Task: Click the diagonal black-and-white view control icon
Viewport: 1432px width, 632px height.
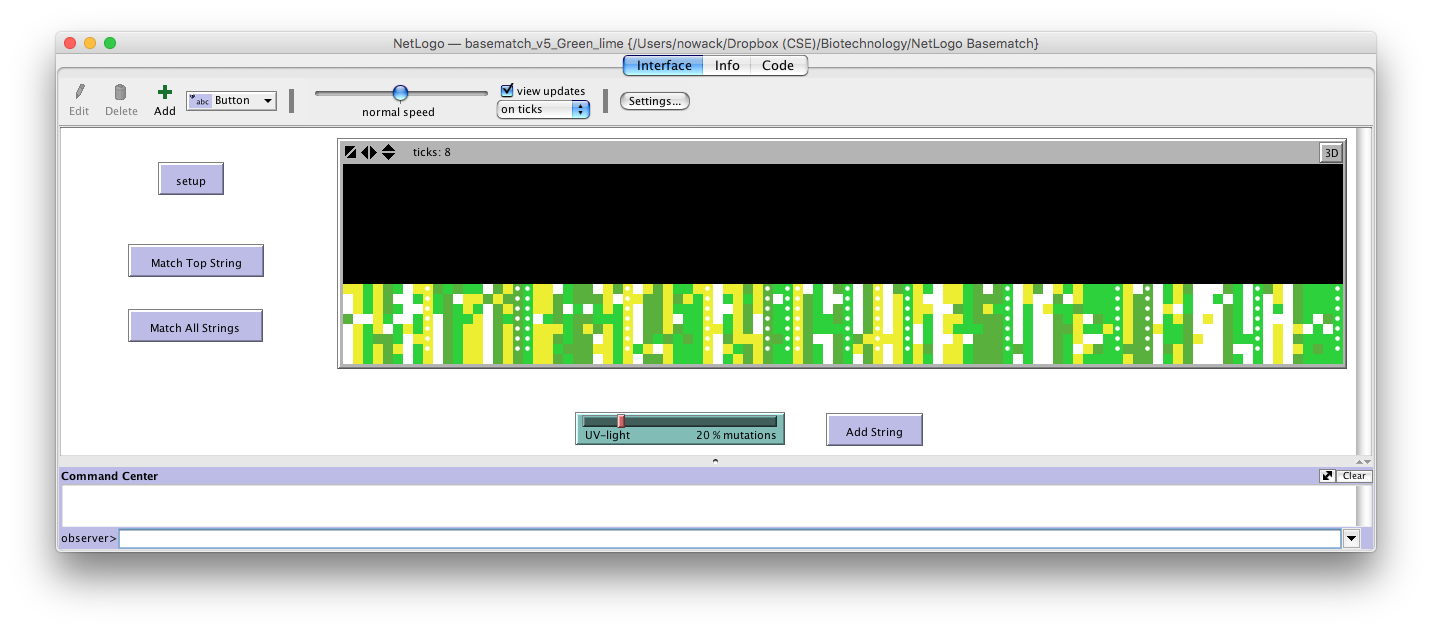Action: pos(351,152)
